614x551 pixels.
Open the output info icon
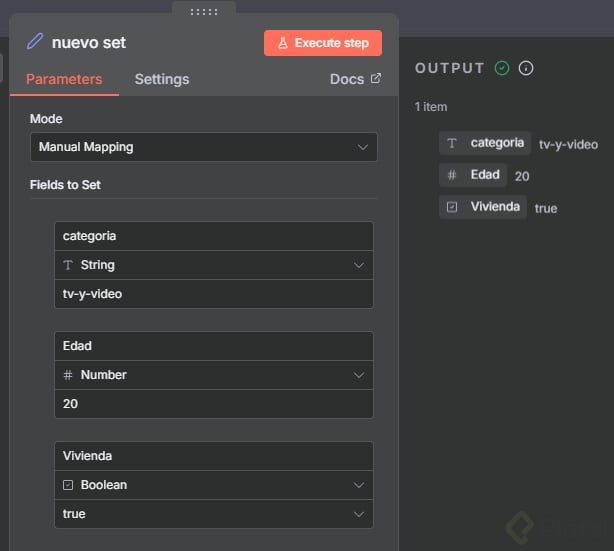526,68
